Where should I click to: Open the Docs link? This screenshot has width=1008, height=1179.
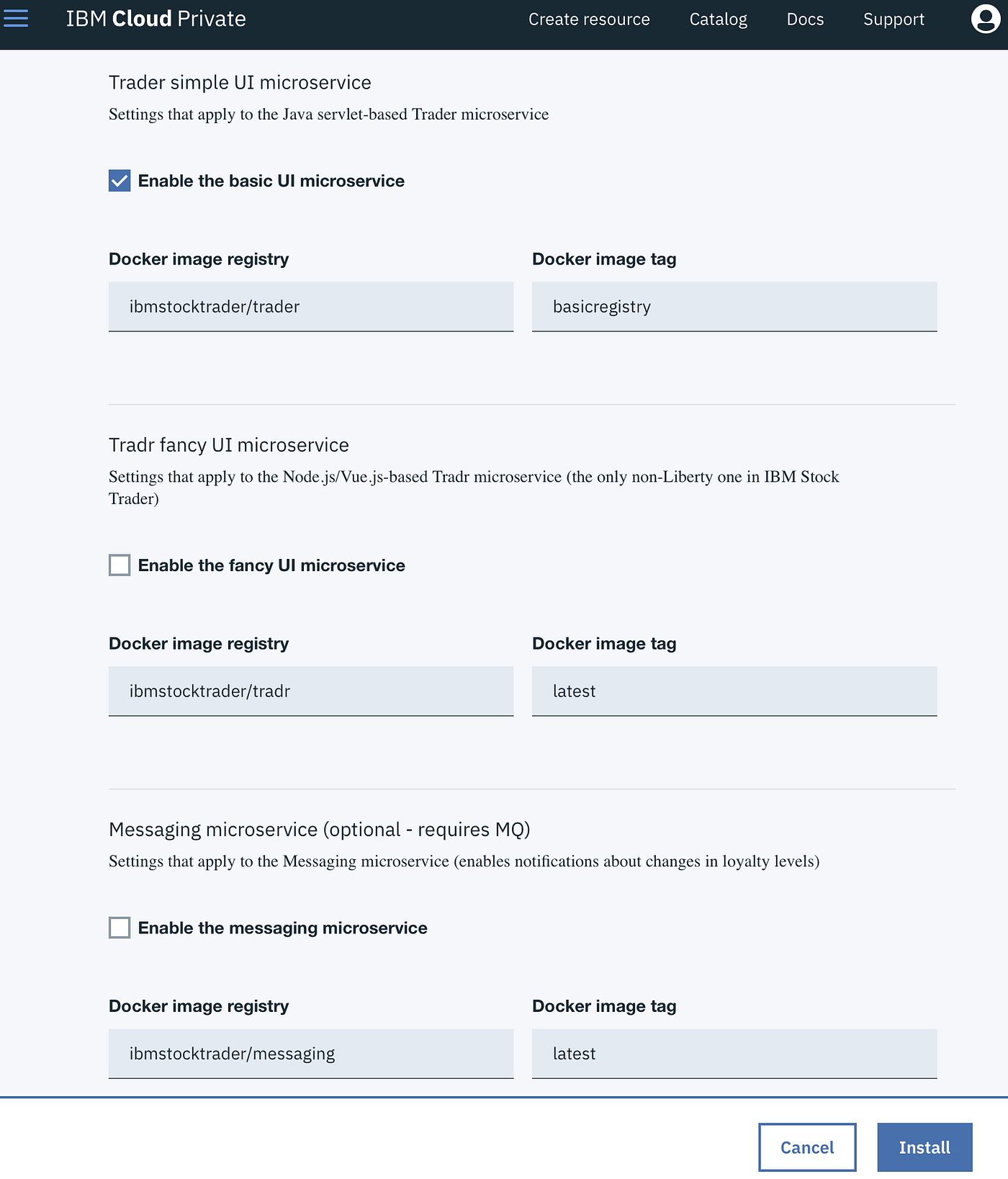coord(804,19)
